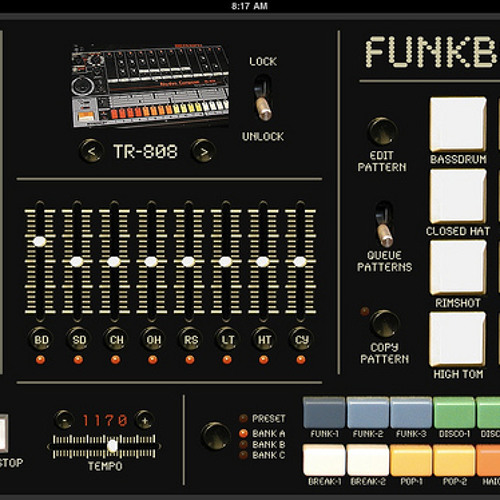Select BANK C
Viewport: 500px width, 500px height.
click(x=262, y=455)
